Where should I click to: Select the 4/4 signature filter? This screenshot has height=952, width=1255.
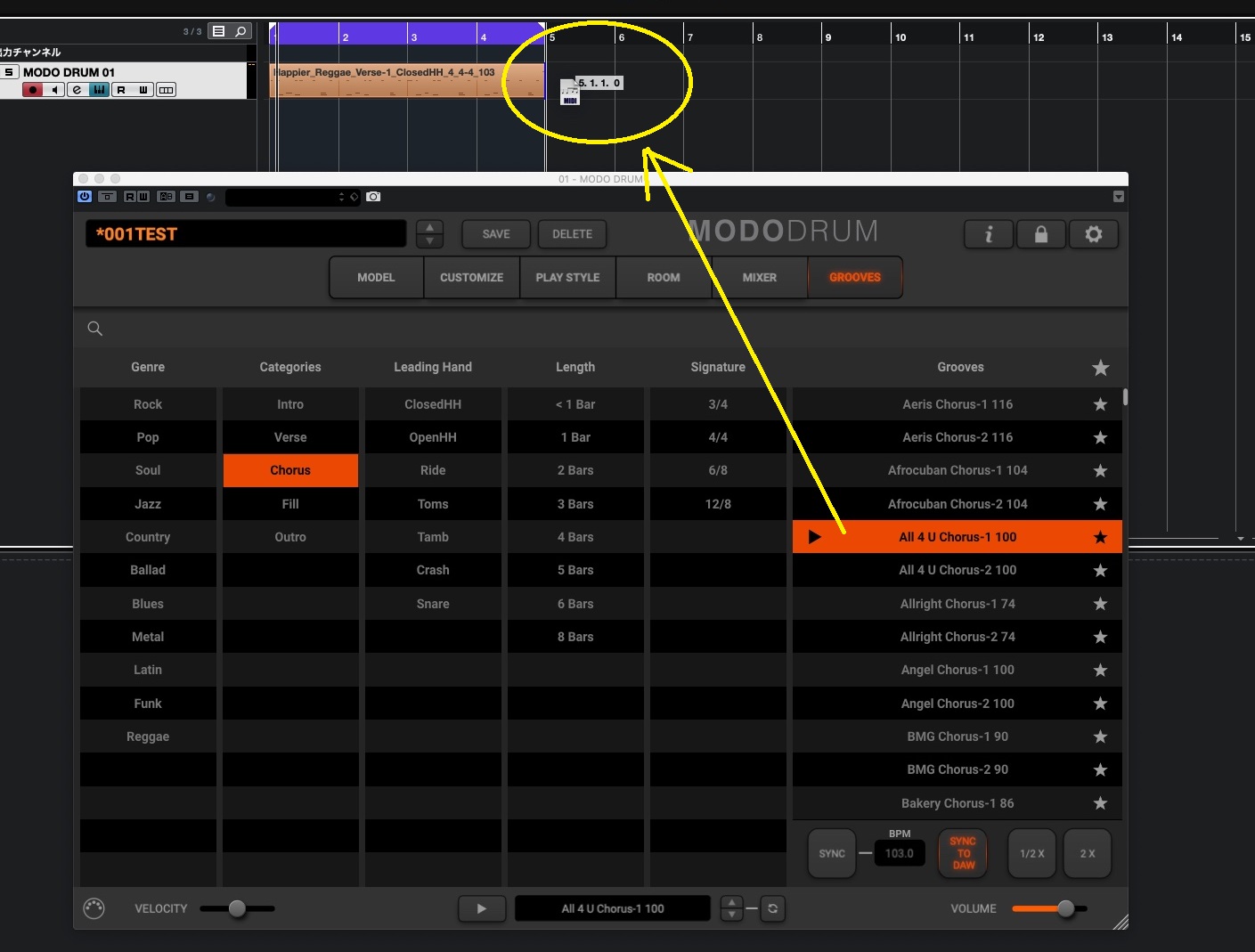tap(718, 437)
